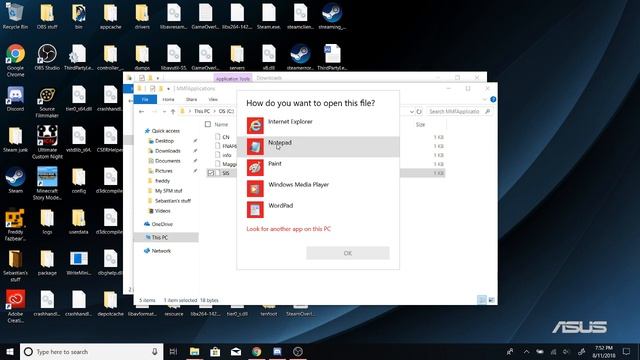This screenshot has width=640, height=360.
Task: Launch Adobe Creative Cloud desktop icon
Action: click(x=16, y=306)
